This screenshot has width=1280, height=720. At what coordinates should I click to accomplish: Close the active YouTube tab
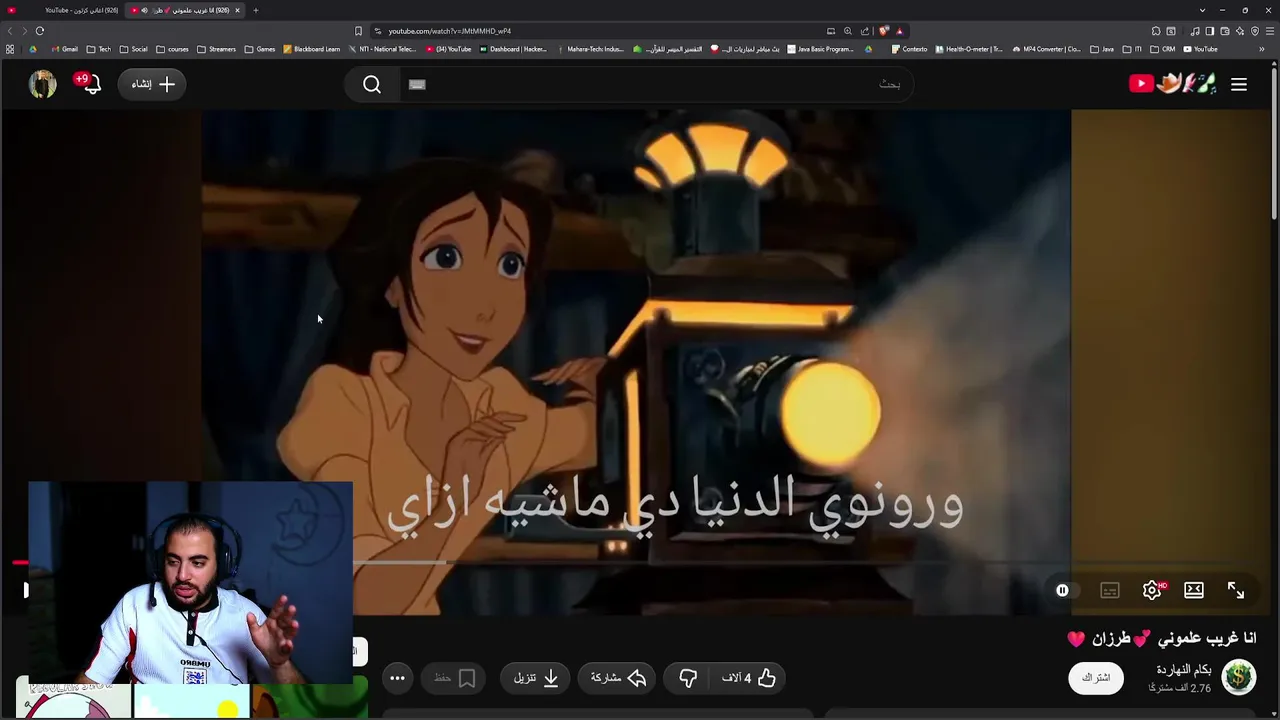(x=237, y=10)
